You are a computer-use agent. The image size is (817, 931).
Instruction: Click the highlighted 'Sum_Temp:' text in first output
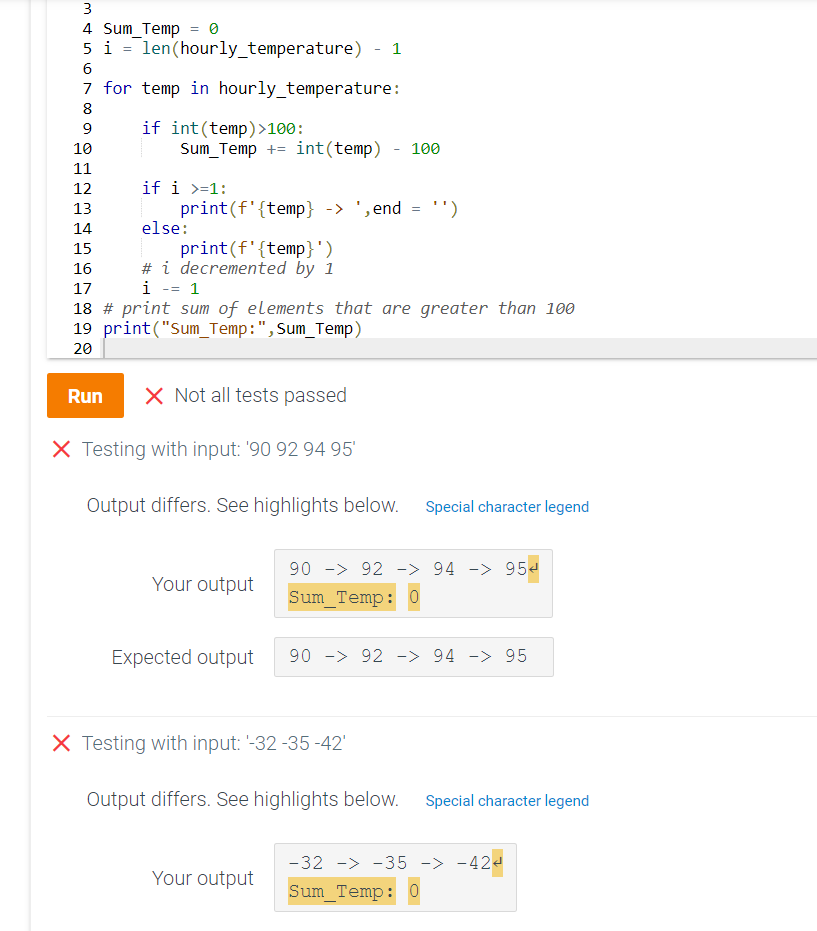pyautogui.click(x=341, y=596)
